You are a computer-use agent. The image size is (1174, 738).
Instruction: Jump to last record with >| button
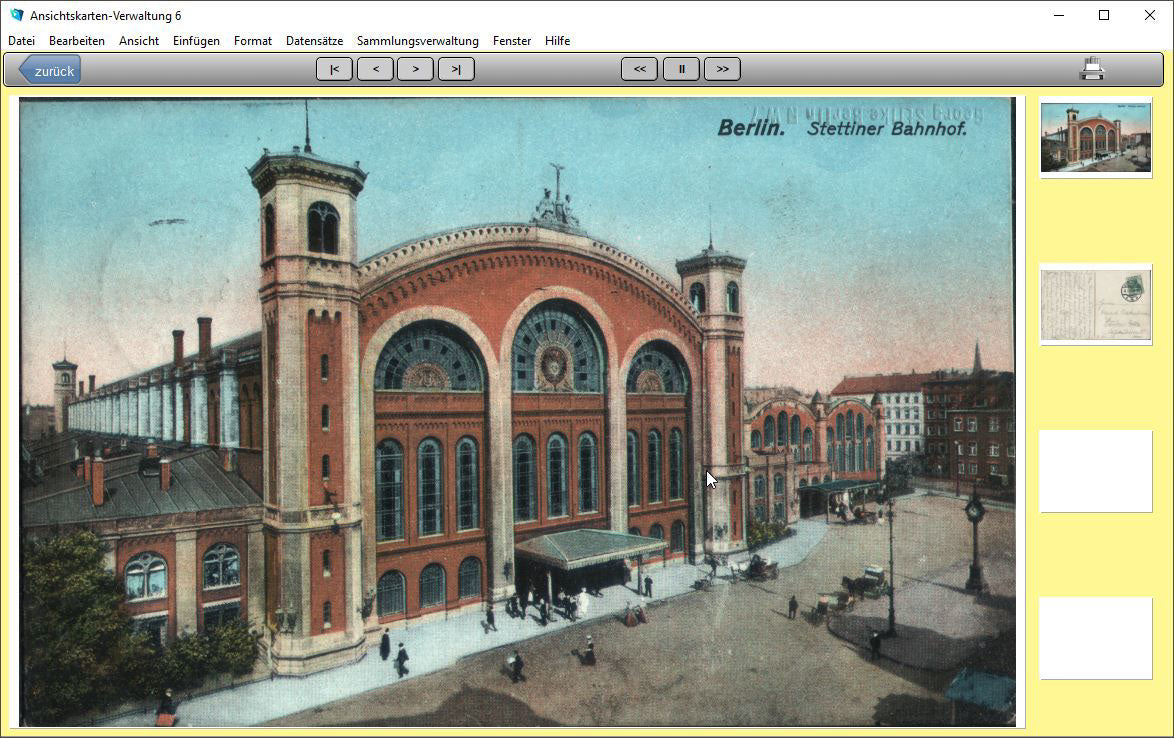(x=456, y=69)
